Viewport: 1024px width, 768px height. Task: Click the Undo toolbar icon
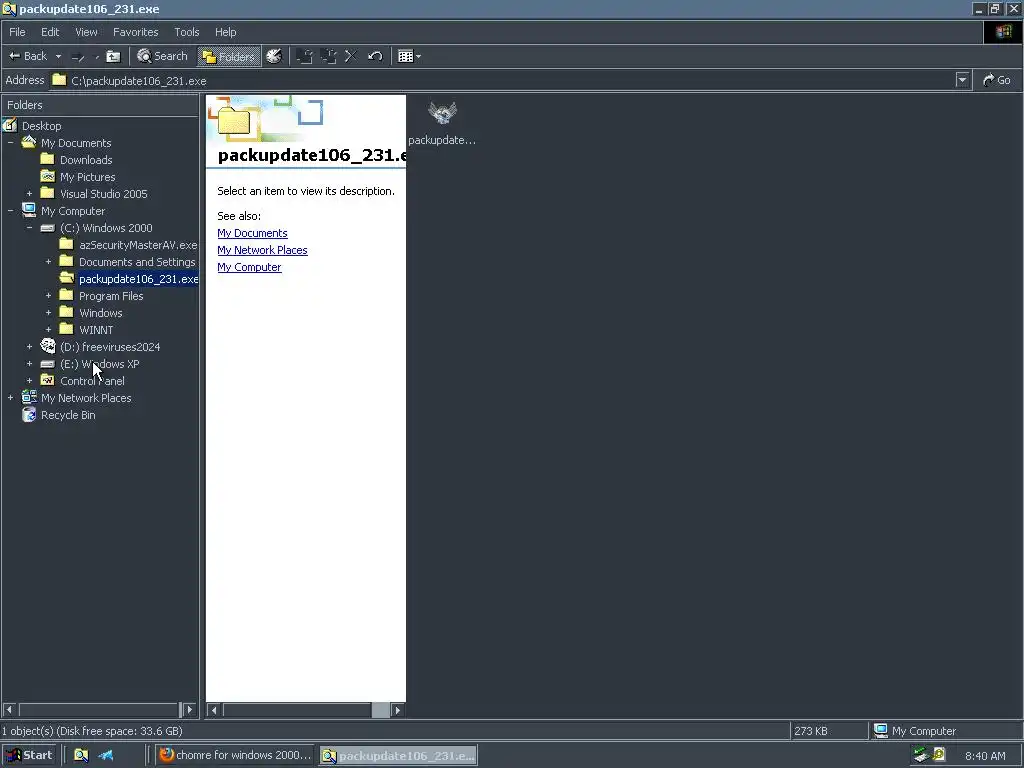pos(375,56)
